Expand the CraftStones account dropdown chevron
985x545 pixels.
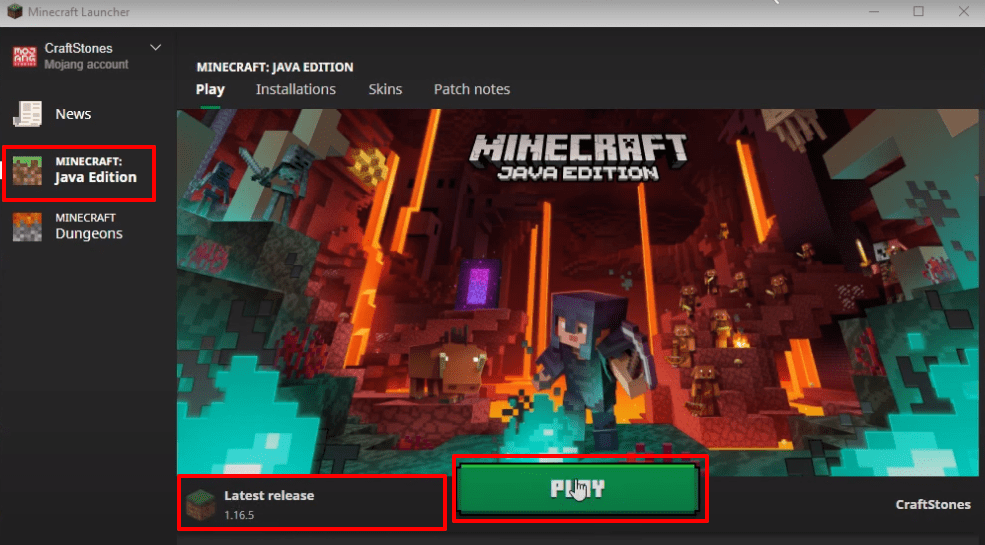point(156,48)
